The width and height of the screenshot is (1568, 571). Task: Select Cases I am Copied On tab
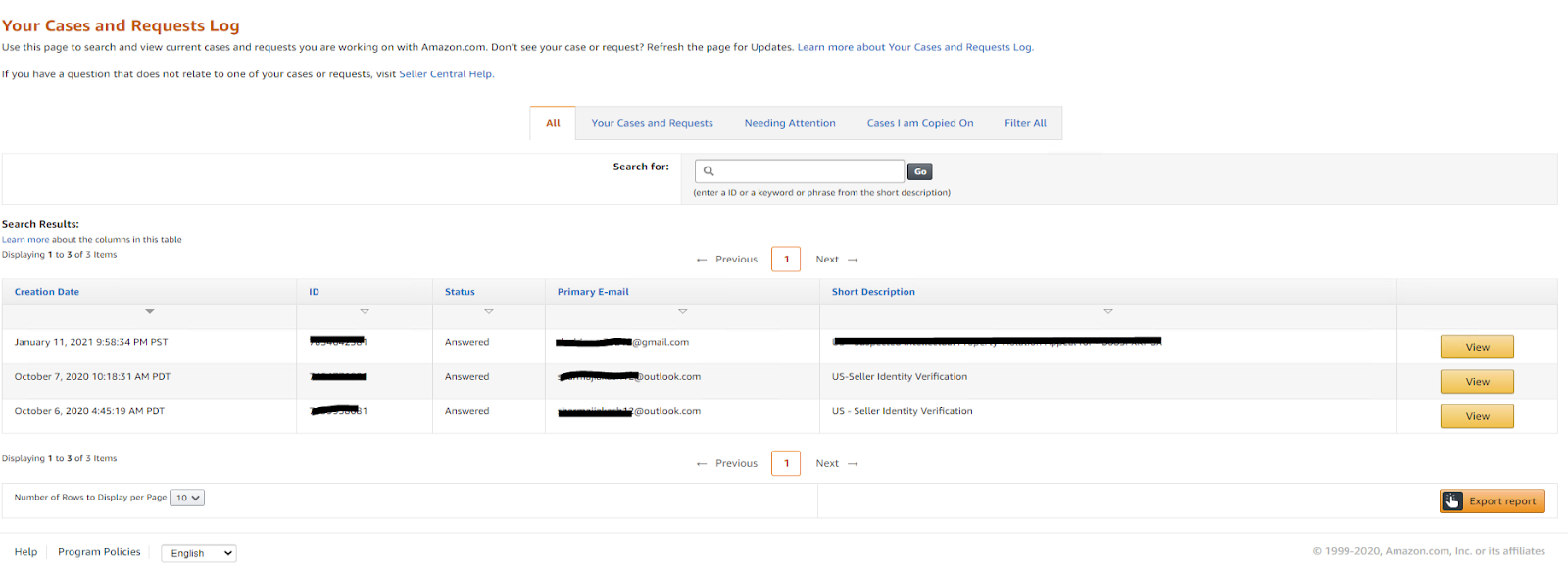point(920,123)
